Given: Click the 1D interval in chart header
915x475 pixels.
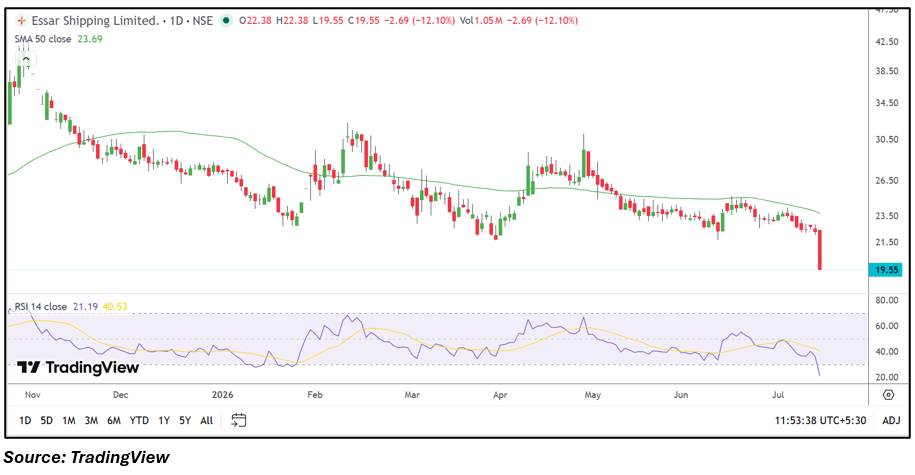Looking at the screenshot, I should (x=176, y=21).
